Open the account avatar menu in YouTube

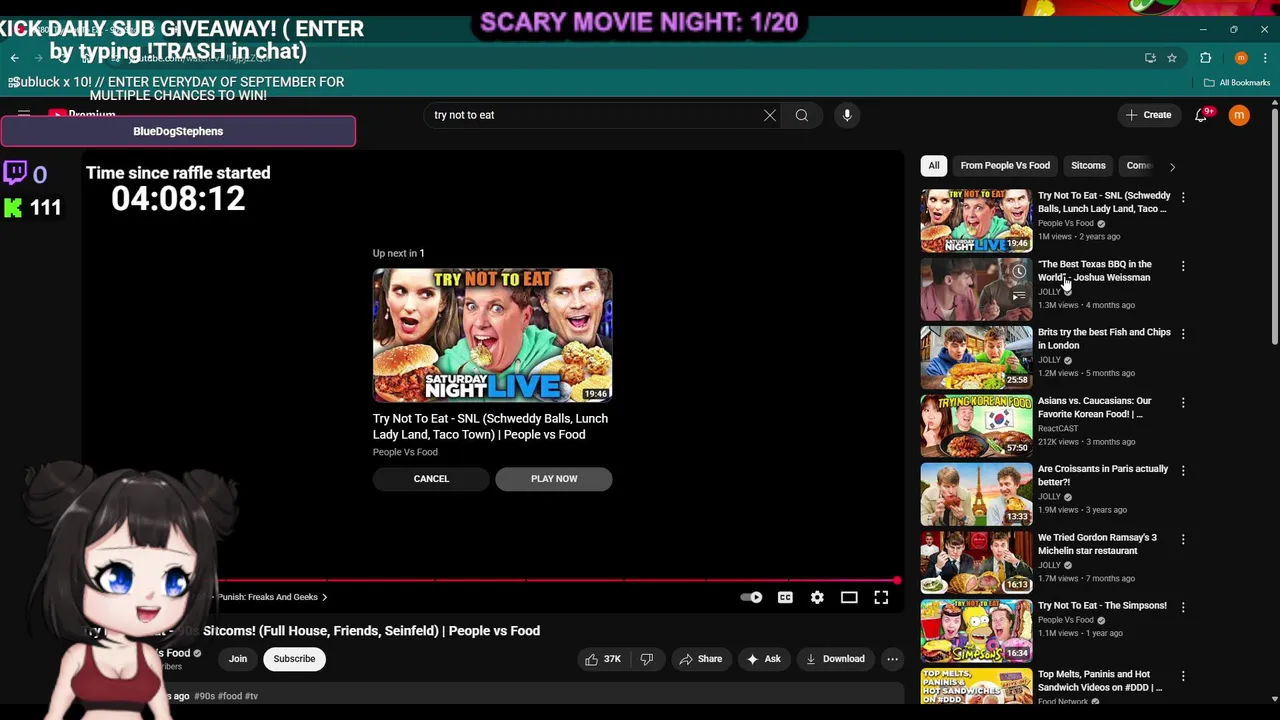pos(1239,115)
